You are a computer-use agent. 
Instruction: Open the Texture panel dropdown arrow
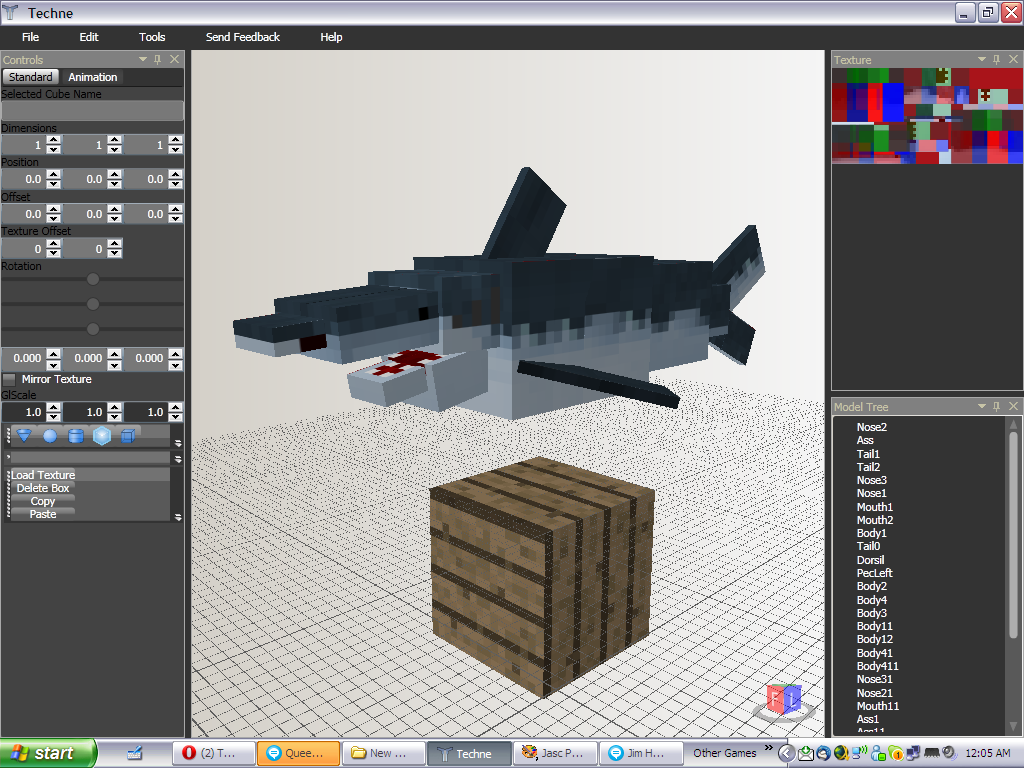point(980,59)
